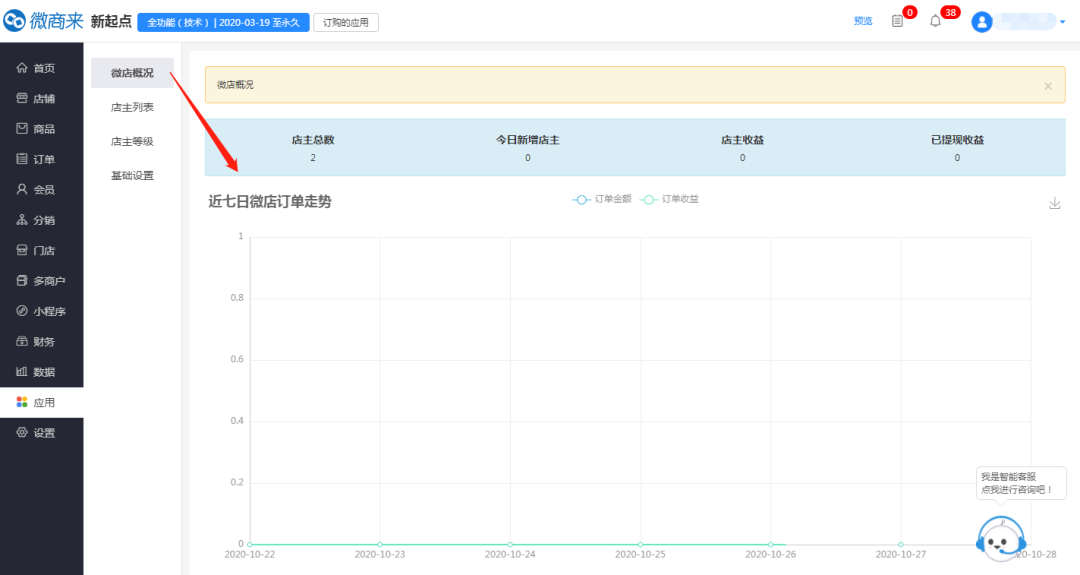This screenshot has height=575, width=1080.
Task: Expand the account dropdown arrow
Action: pyautogui.click(x=1062, y=22)
